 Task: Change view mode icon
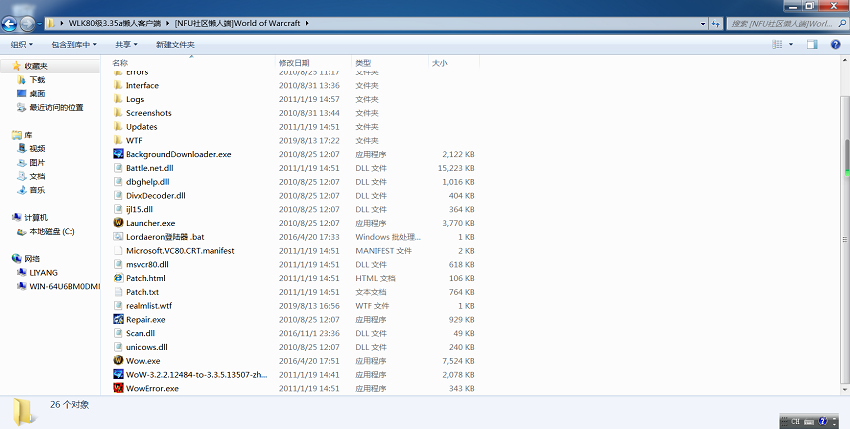[777, 44]
